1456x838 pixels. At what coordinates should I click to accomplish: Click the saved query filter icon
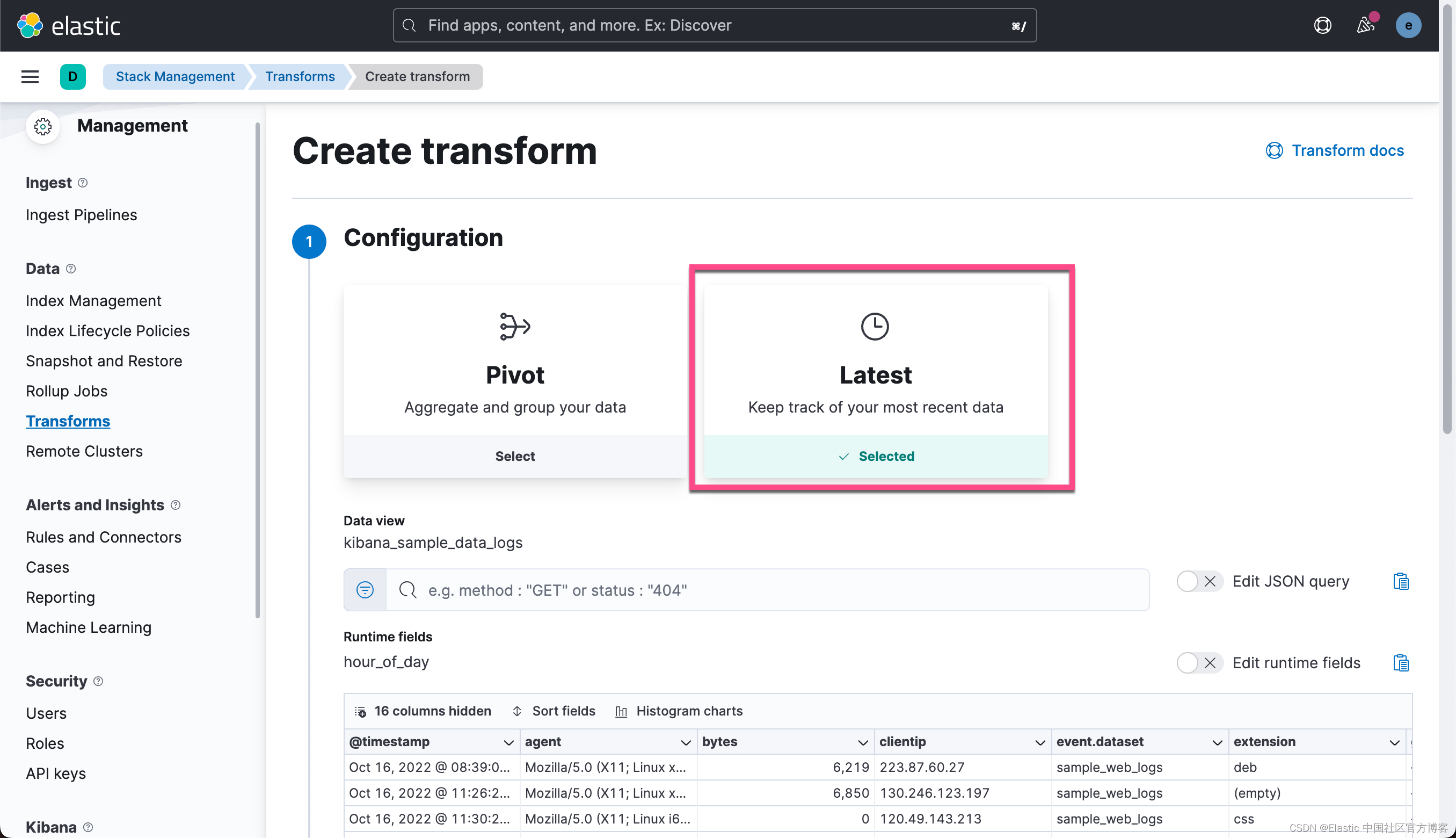365,590
